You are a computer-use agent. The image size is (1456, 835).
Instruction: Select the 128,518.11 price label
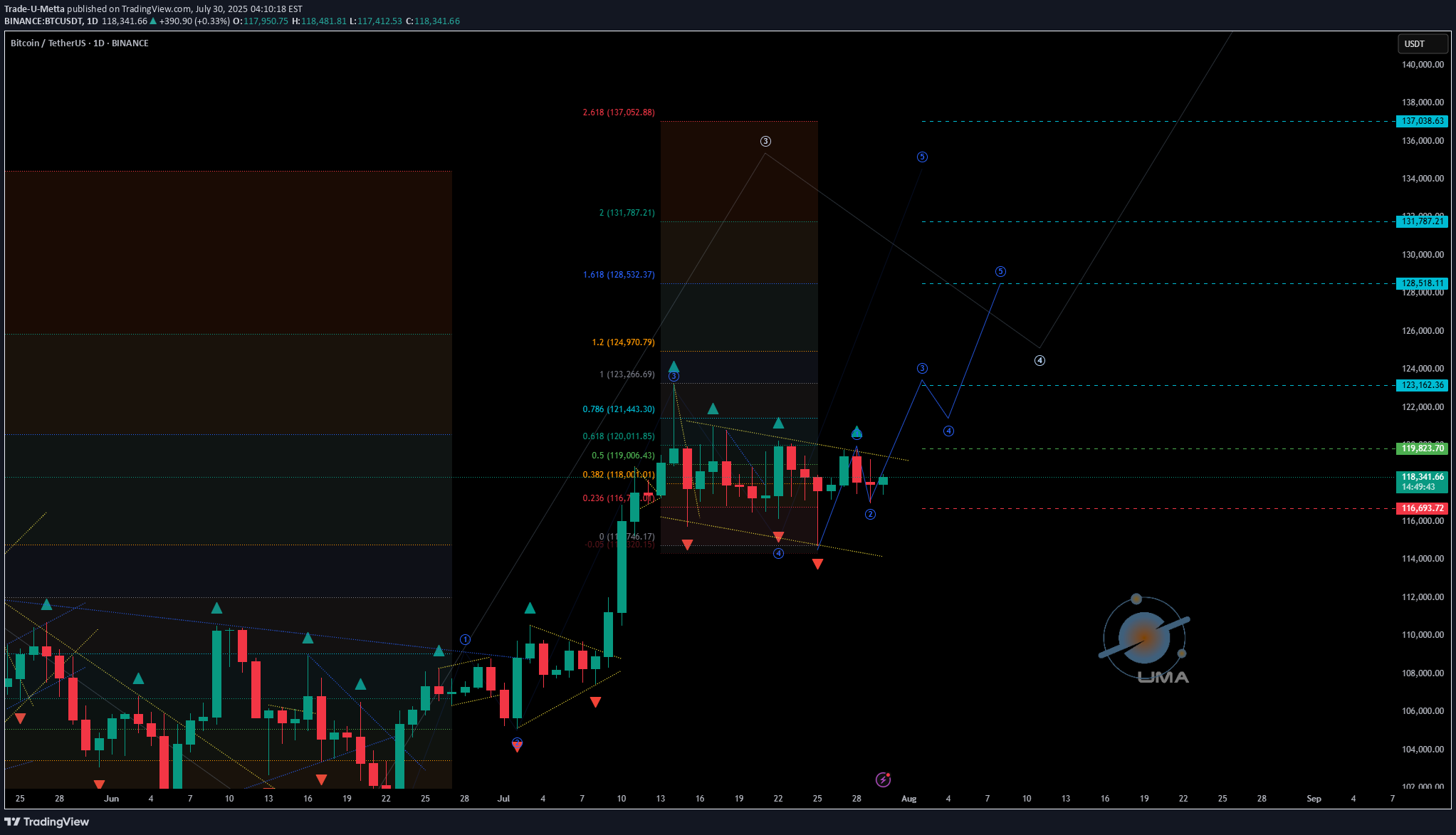pyautogui.click(x=1422, y=283)
